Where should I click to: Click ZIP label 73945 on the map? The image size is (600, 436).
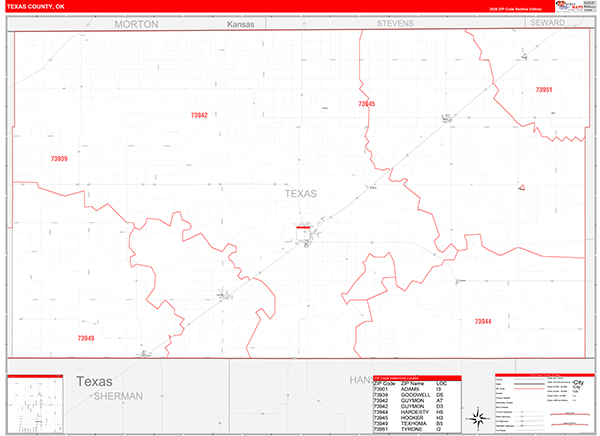coord(367,104)
